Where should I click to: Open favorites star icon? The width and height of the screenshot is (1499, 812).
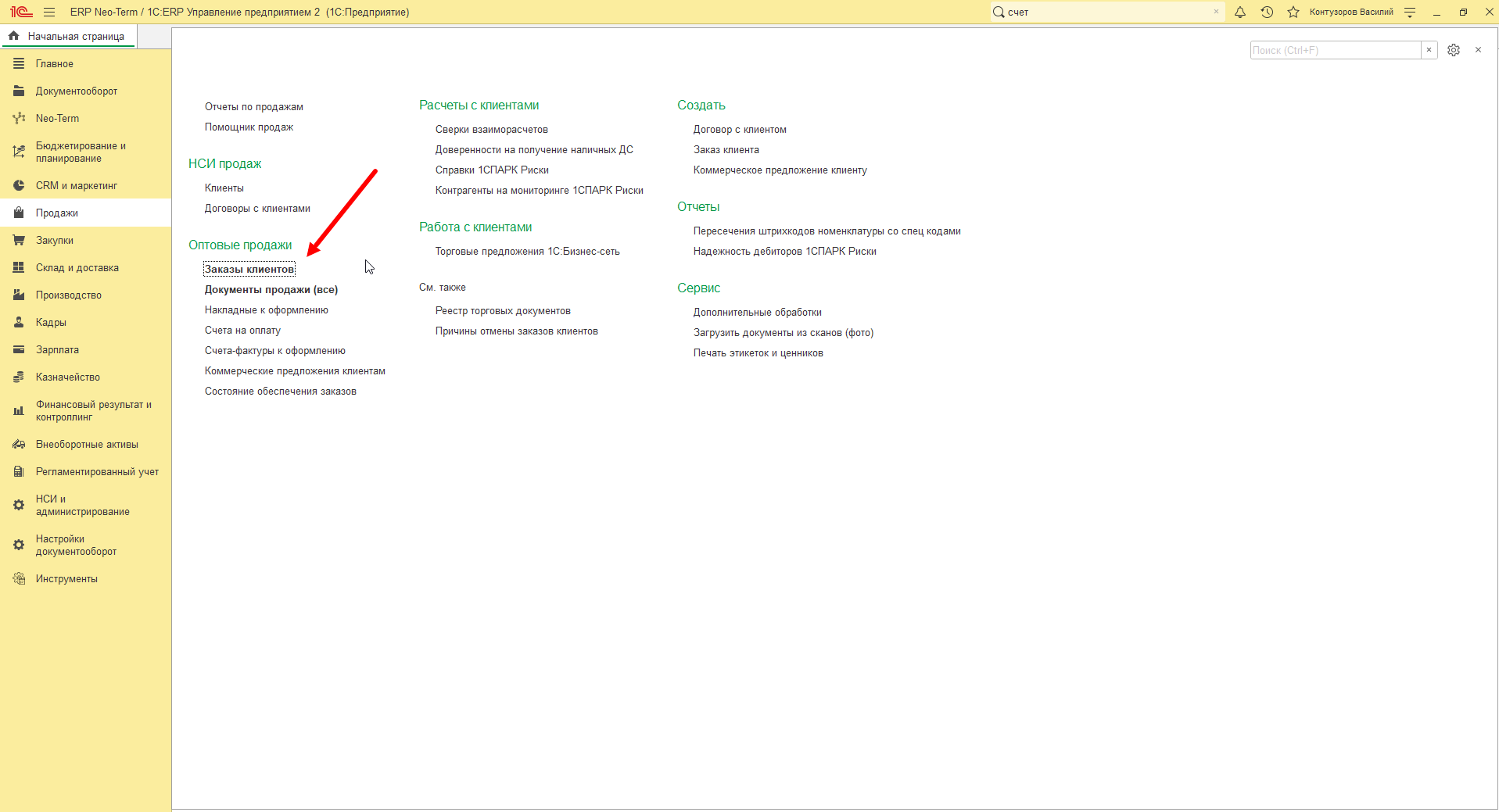1293,12
